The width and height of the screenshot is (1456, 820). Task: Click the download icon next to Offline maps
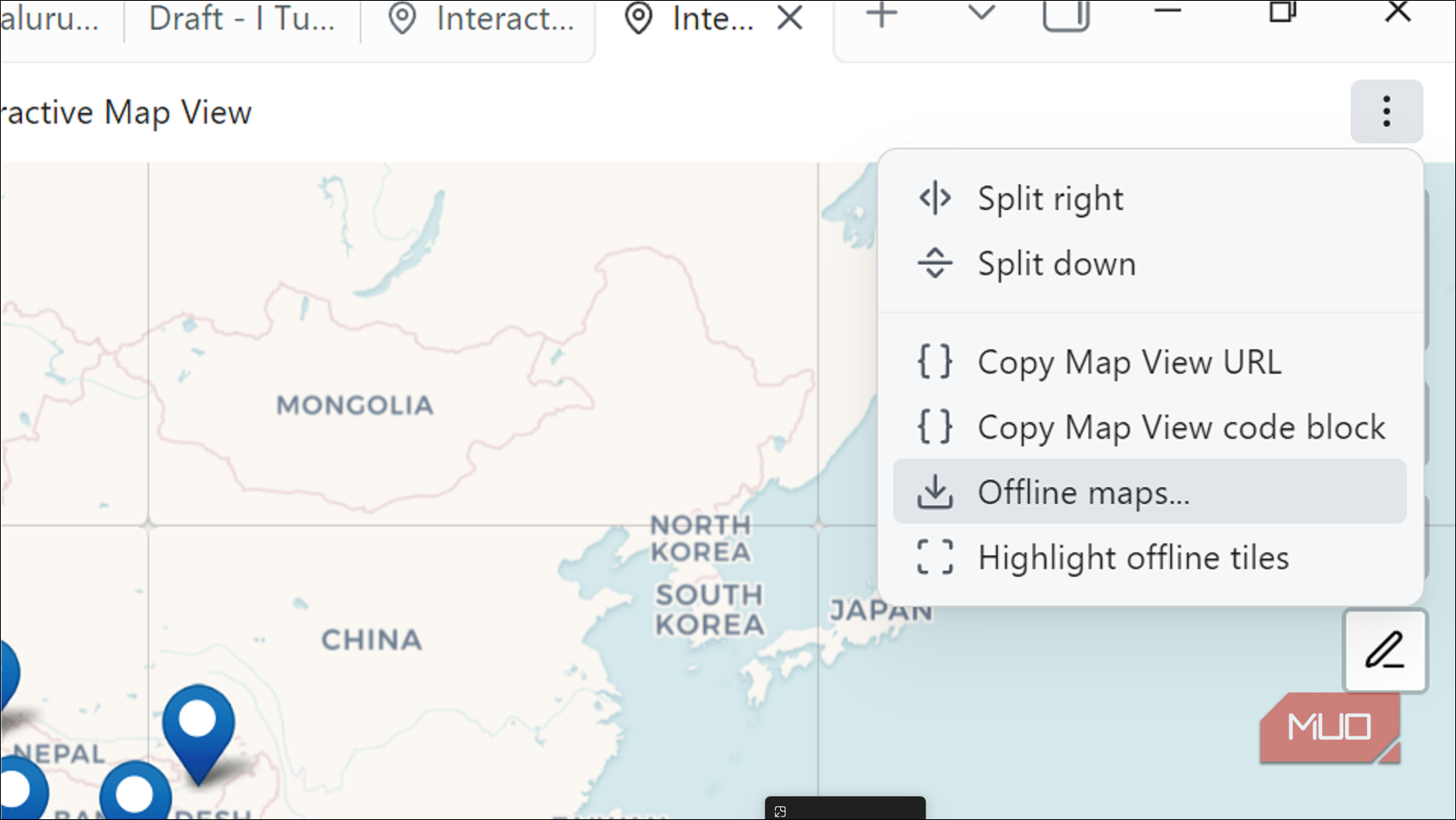934,492
